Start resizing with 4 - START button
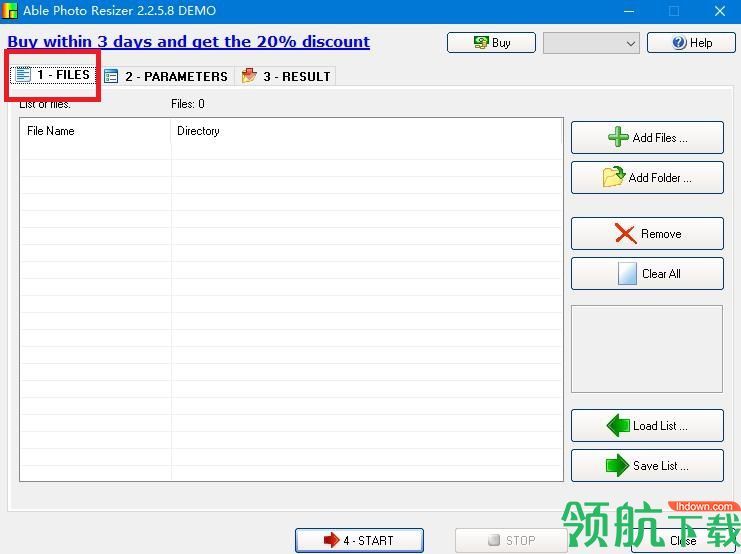This screenshot has height=554, width=741. pyautogui.click(x=359, y=540)
